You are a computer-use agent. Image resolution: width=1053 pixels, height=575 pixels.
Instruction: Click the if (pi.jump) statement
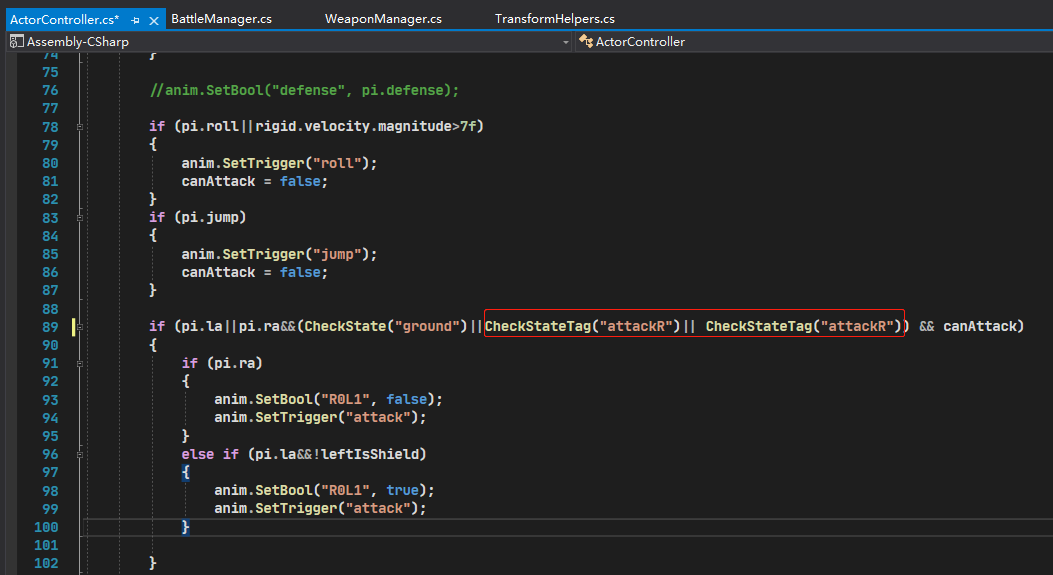click(197, 217)
